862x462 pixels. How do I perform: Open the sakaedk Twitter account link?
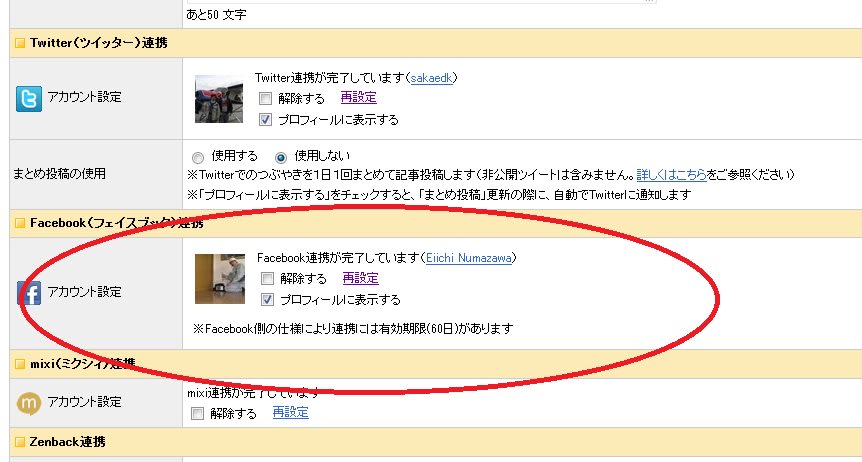pos(432,78)
